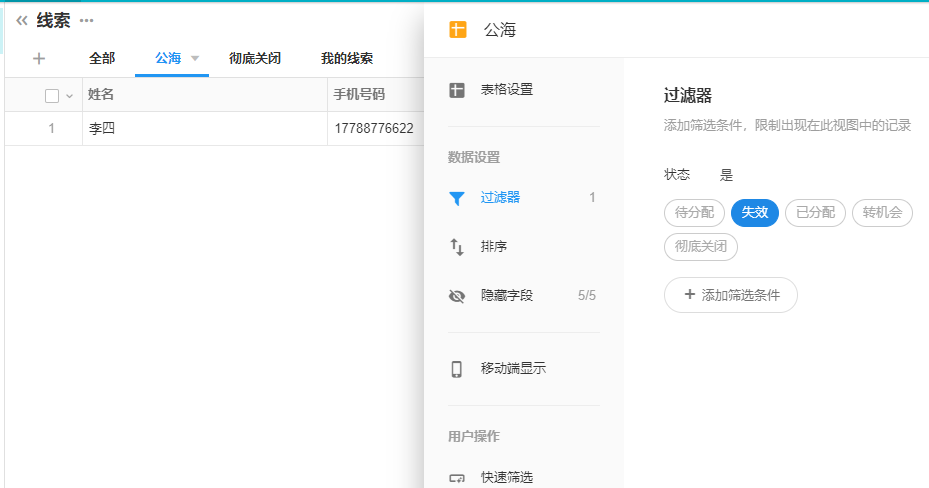Open the 是 condition operator dropdown
Screen dimensions: 929x488
(x=726, y=175)
